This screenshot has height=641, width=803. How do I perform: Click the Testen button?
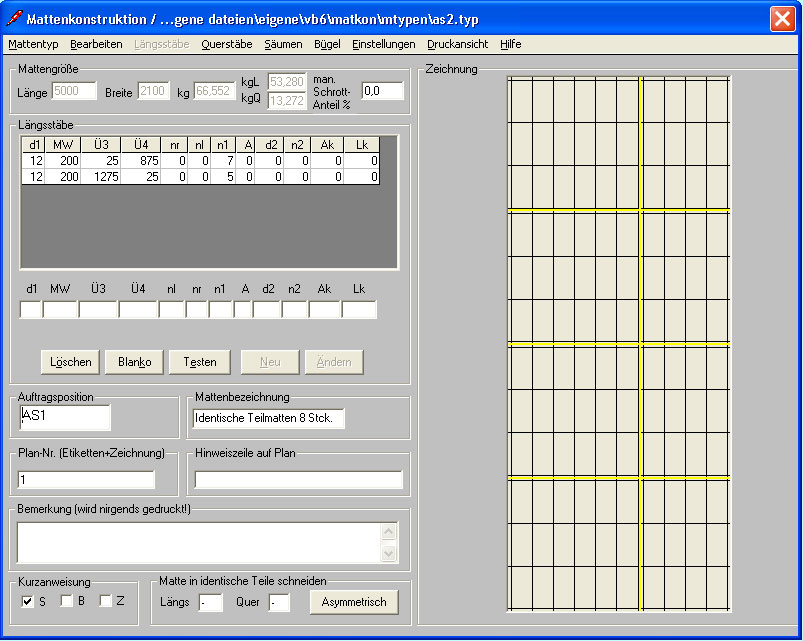click(x=200, y=362)
